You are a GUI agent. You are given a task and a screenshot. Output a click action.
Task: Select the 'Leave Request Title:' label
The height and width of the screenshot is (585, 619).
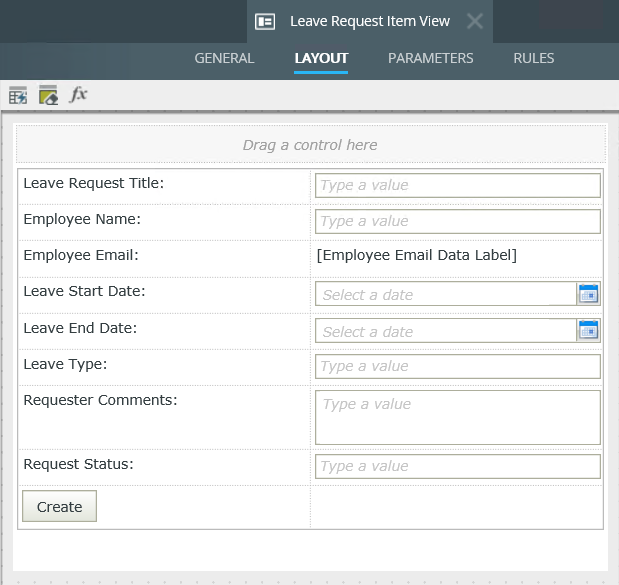[94, 183]
